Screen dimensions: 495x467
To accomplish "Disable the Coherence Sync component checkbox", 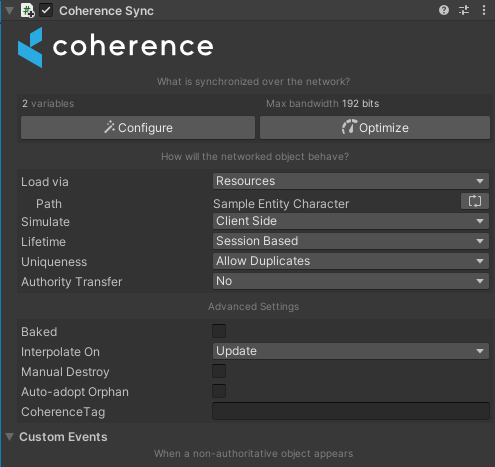I will (46, 10).
